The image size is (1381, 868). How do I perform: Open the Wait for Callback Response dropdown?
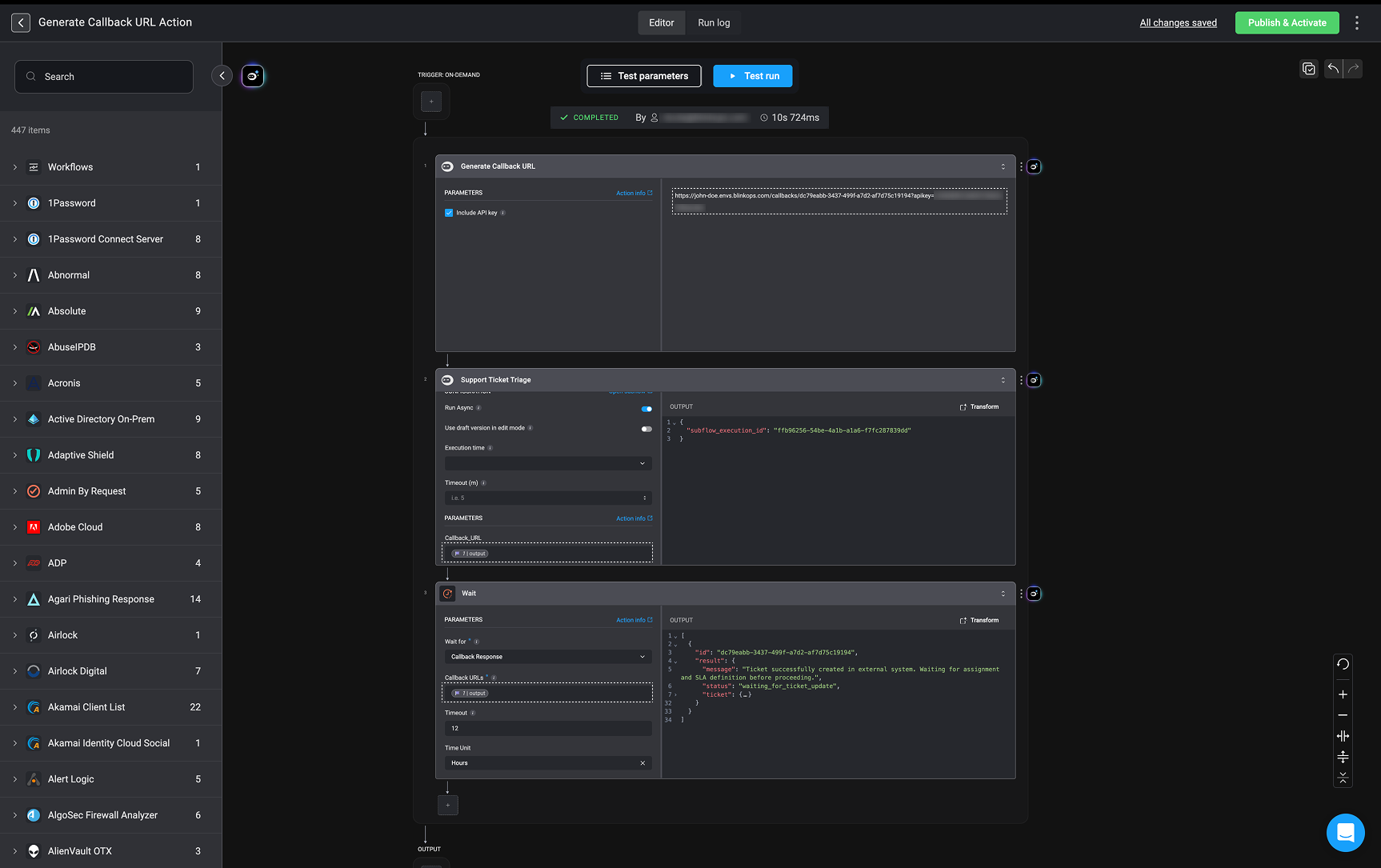547,657
